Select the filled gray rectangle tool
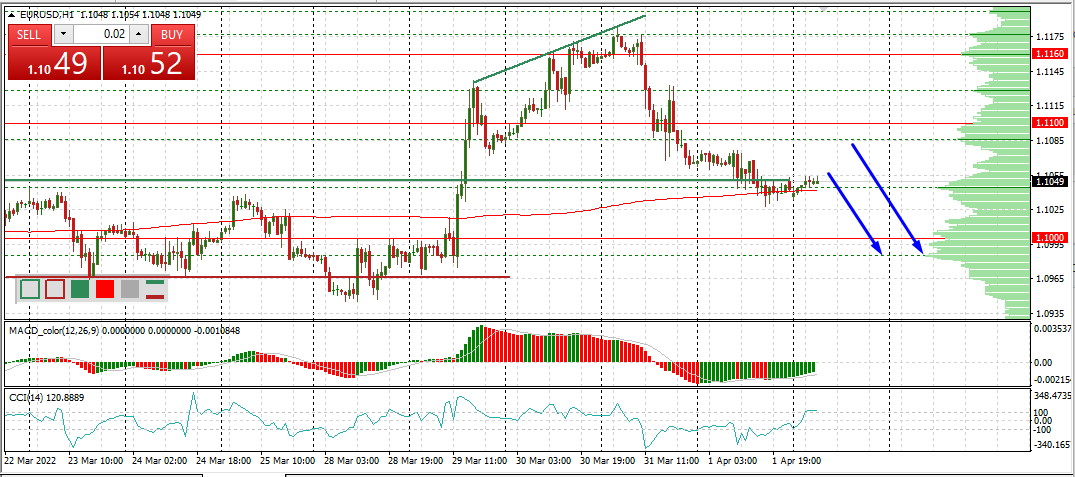 (x=130, y=289)
